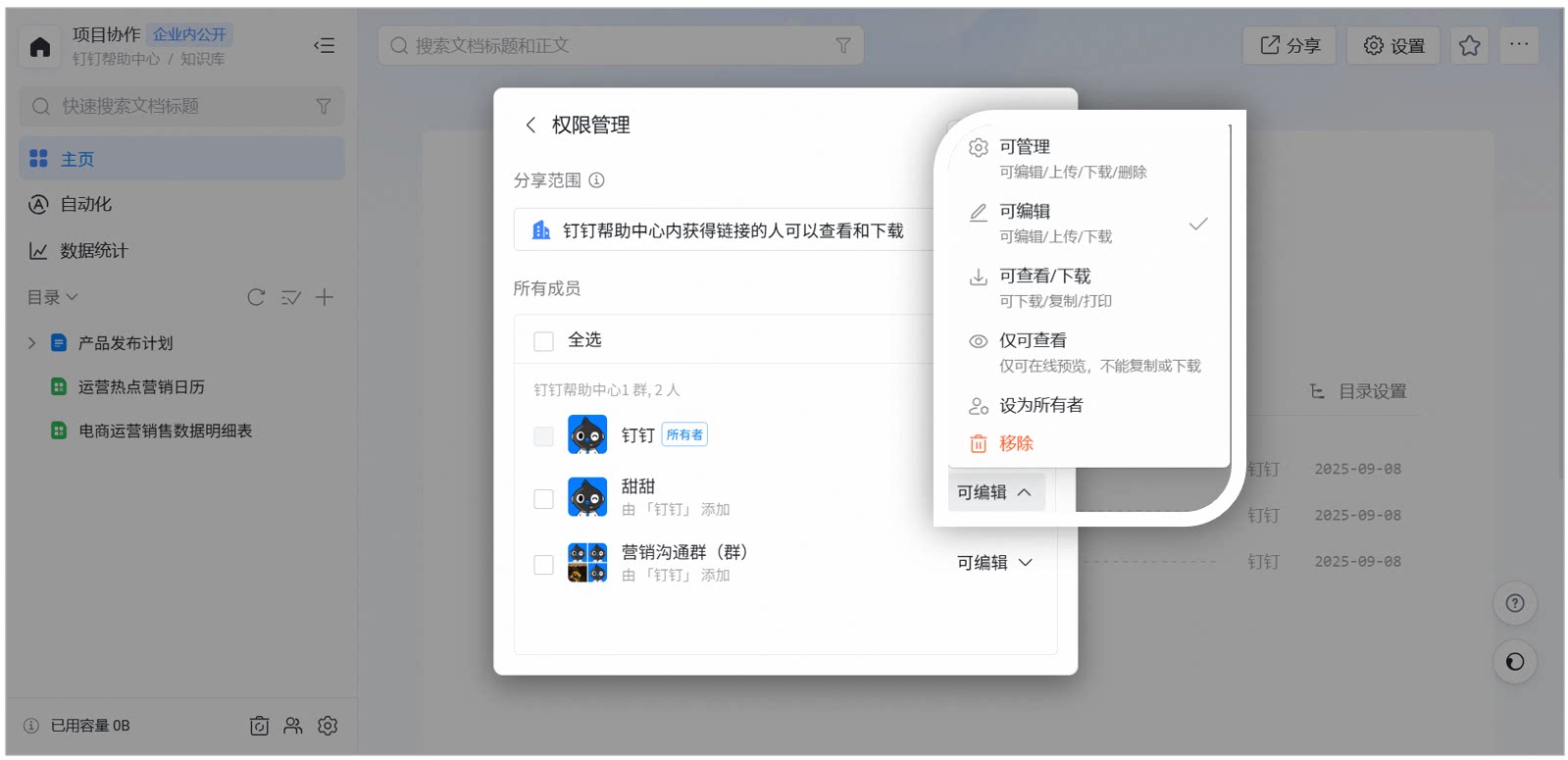The width and height of the screenshot is (1568, 760).
Task: Check the 全选 checkbox
Action: coord(543,340)
